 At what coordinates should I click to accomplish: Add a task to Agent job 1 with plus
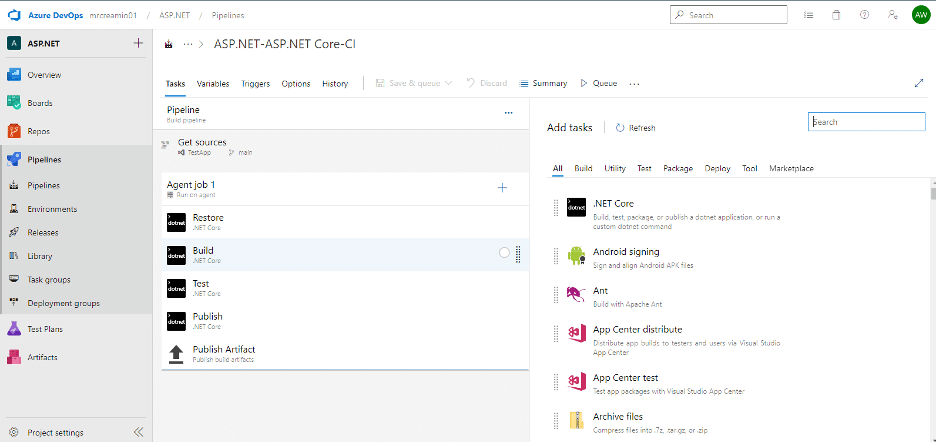pyautogui.click(x=503, y=188)
